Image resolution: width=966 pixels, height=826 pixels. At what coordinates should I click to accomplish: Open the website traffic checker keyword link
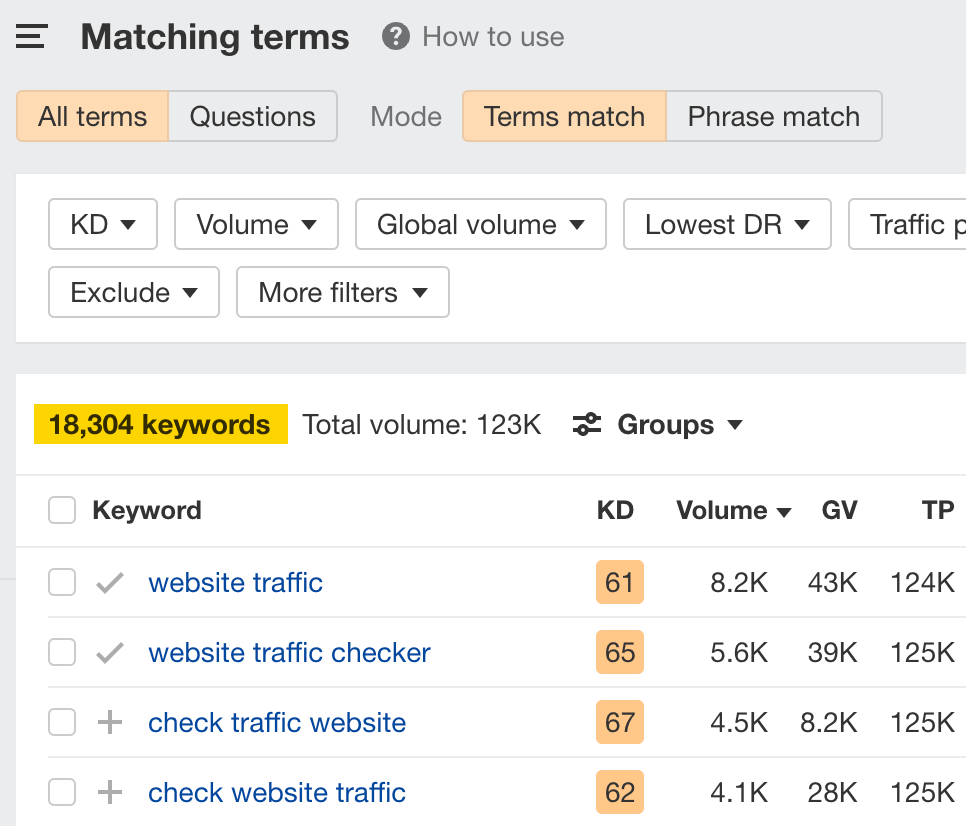pyautogui.click(x=289, y=652)
